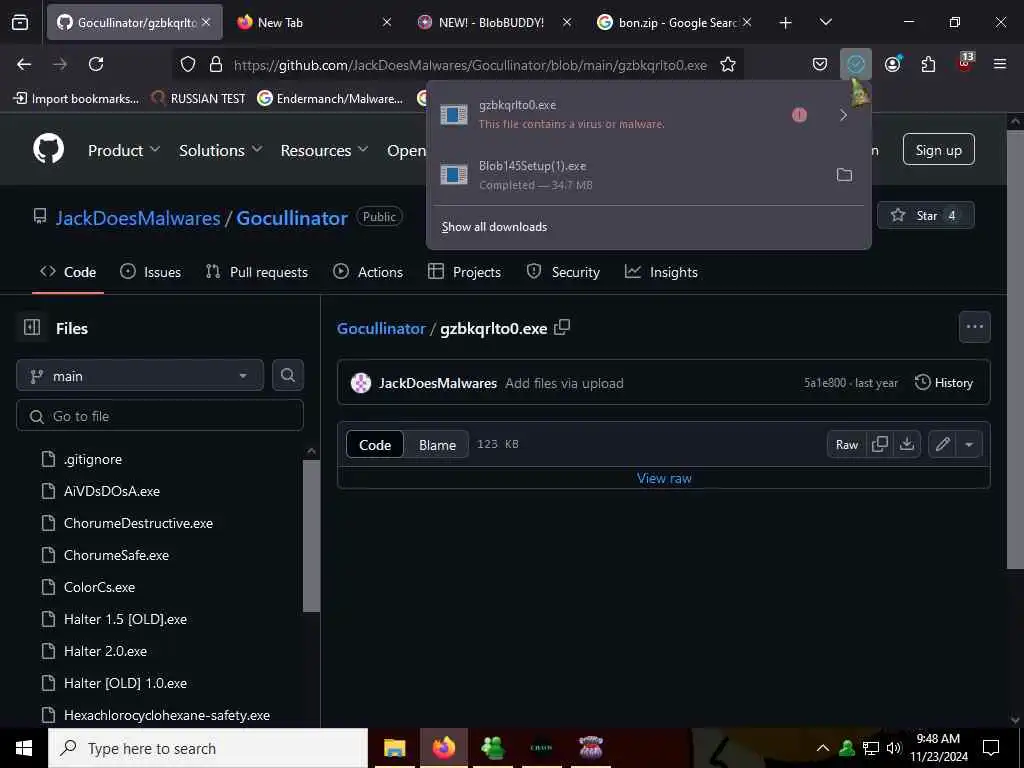1024x768 pixels.
Task: Click the Go to file field
Action: 160,415
